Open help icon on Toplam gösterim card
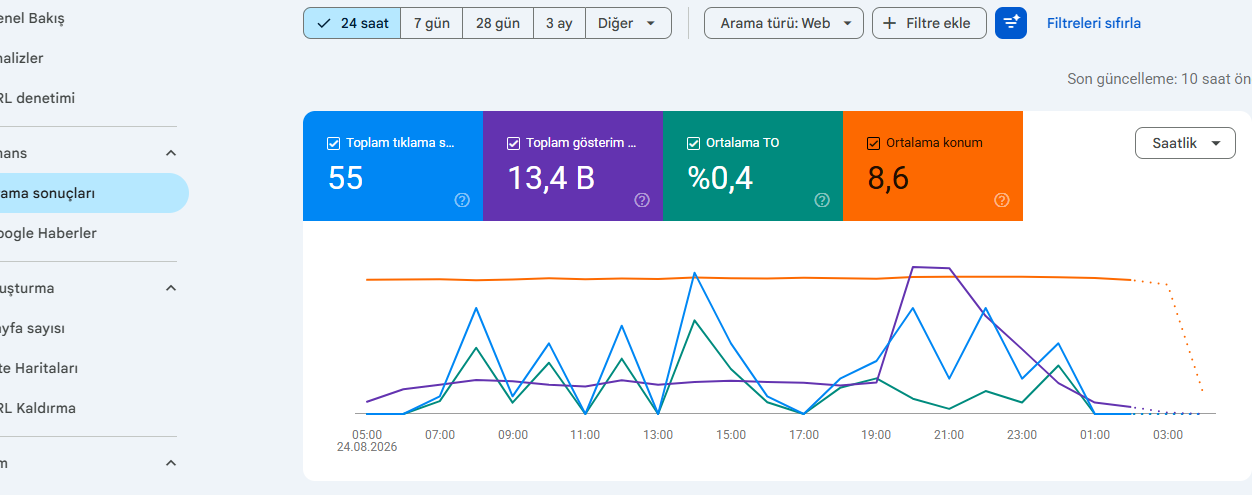 [x=642, y=200]
